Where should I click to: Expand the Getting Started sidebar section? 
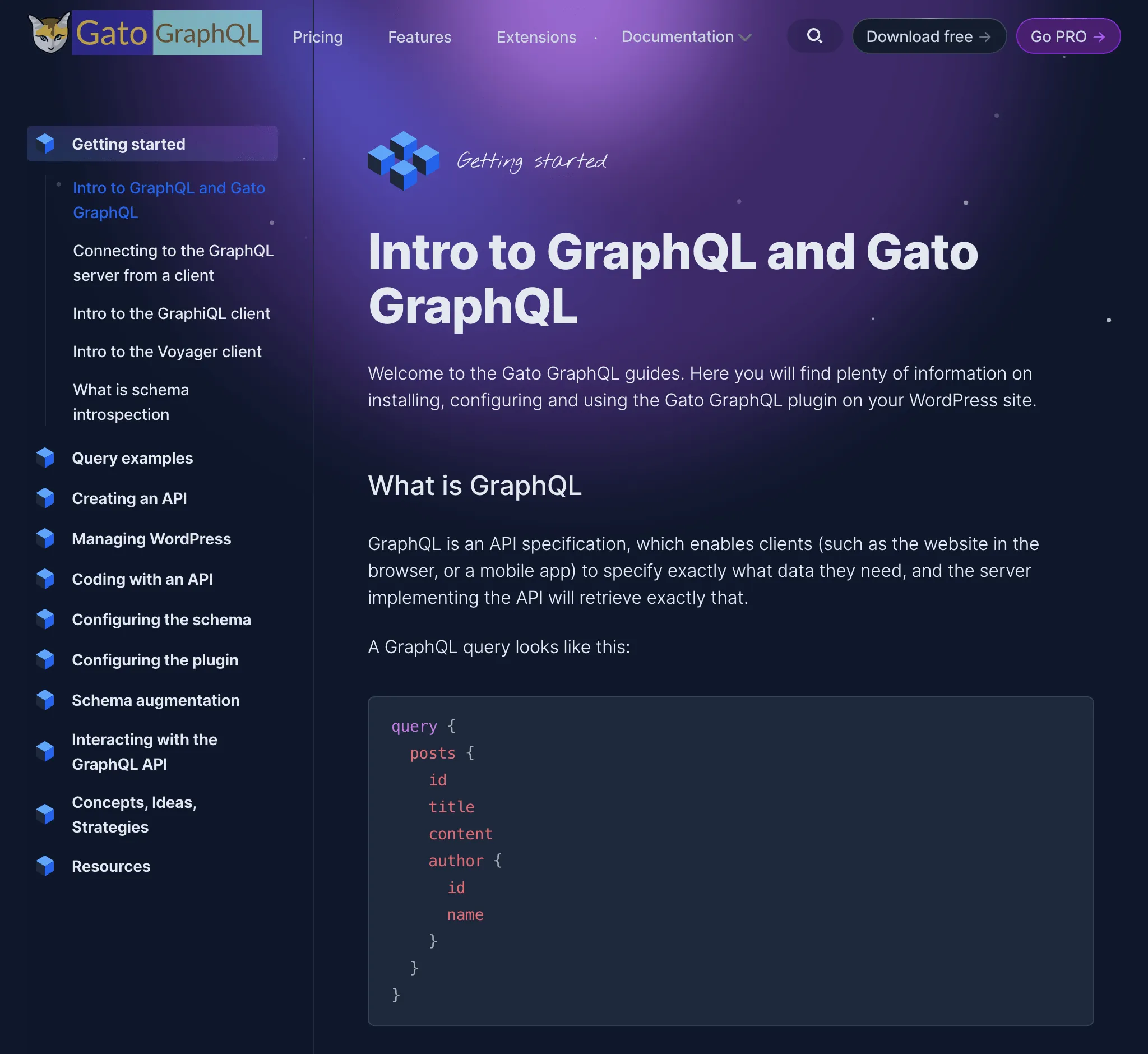(153, 142)
